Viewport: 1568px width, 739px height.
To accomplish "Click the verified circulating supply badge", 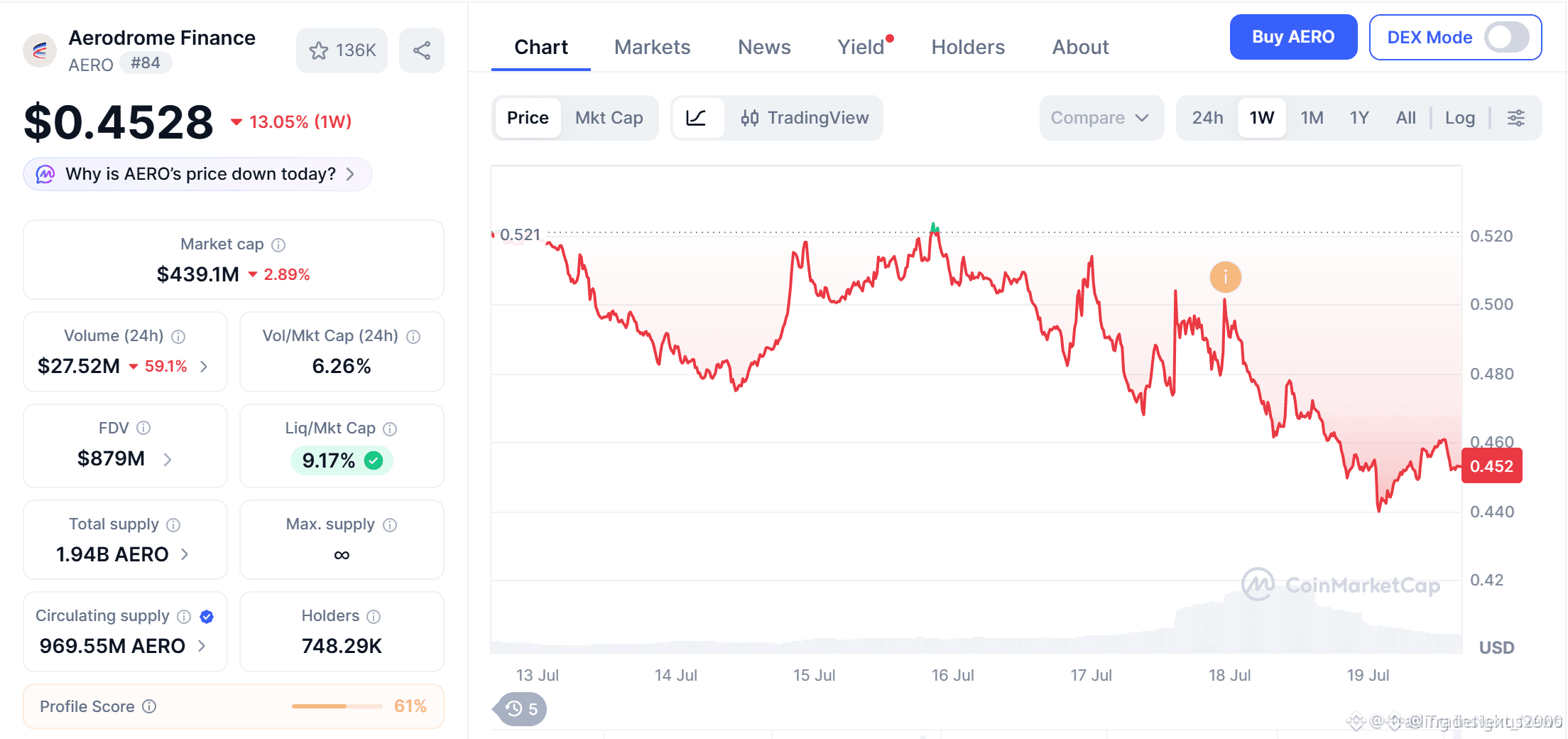I will coord(207,617).
